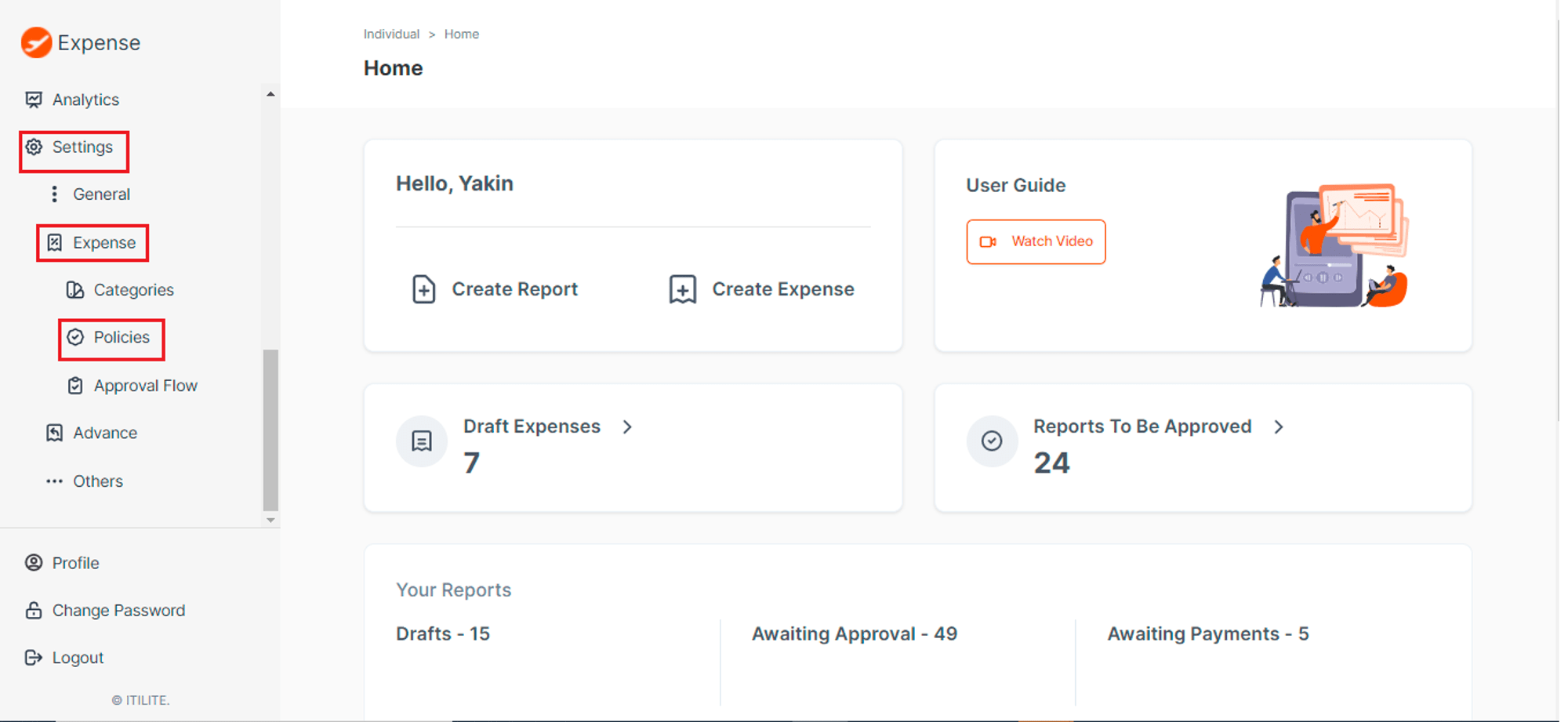Click the sidebar scrollbar thumb

(270, 430)
